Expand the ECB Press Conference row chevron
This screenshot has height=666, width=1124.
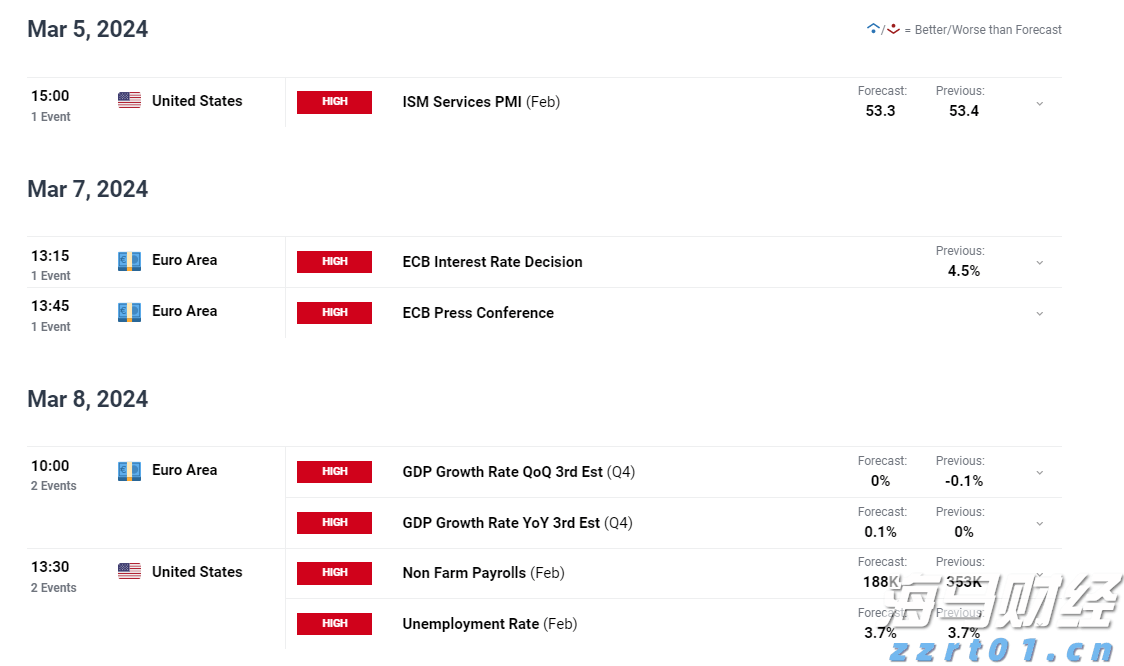[1039, 313]
